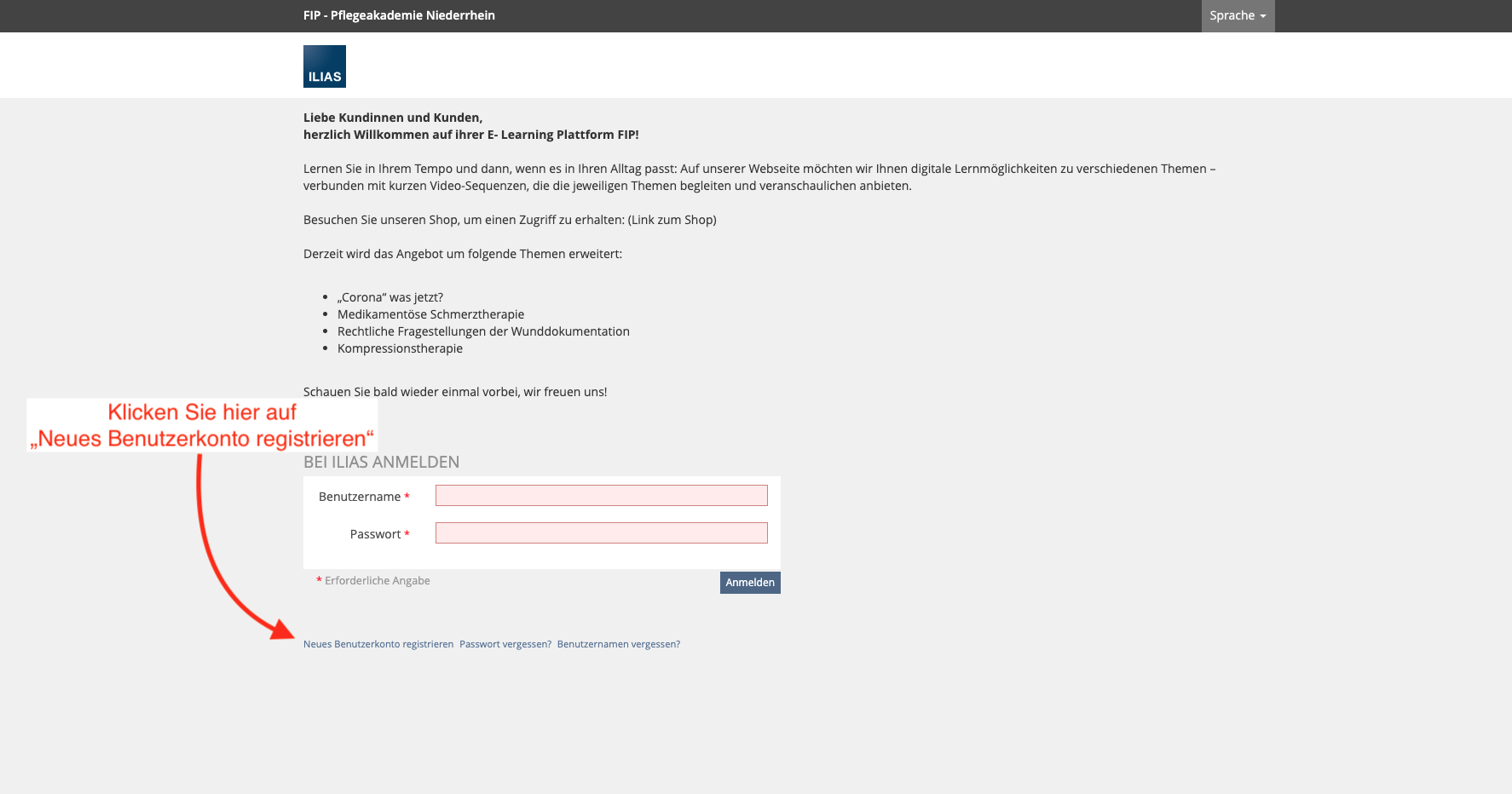1512x794 pixels.
Task: Click the BEI ILIAS ANMELDEN heading
Action: tap(381, 462)
